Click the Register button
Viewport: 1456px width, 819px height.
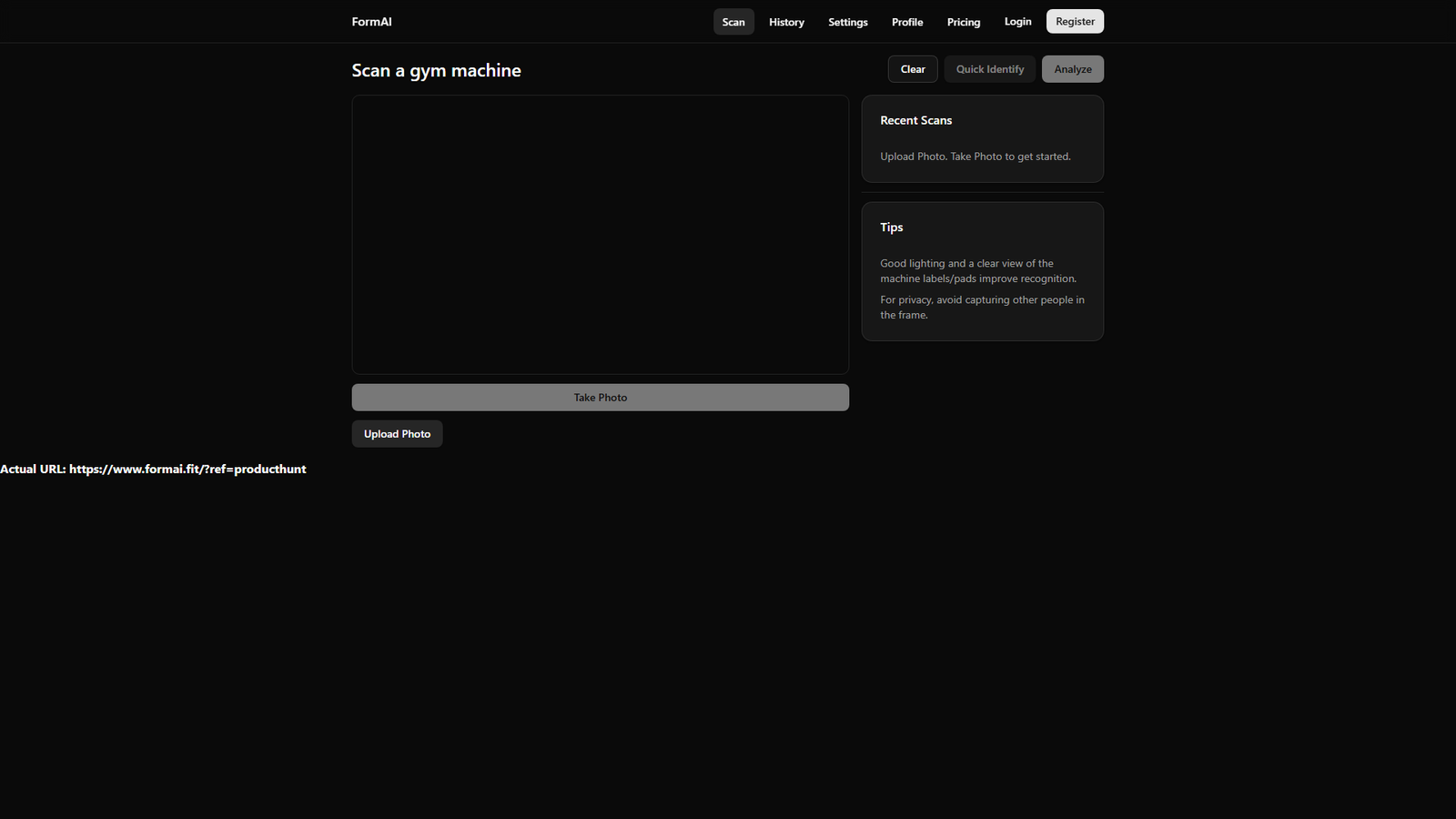1075,20
